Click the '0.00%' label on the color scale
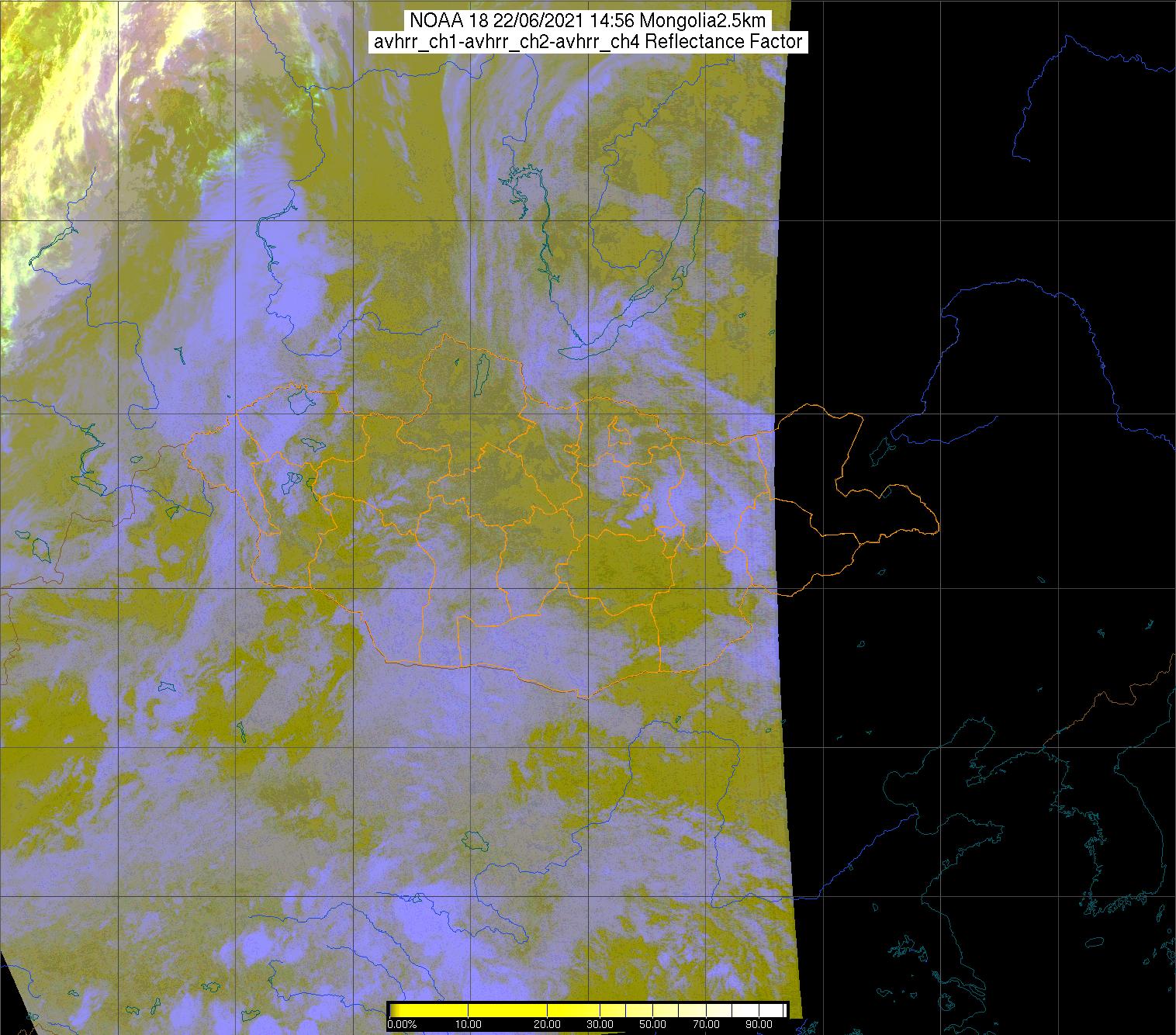 [x=402, y=1024]
